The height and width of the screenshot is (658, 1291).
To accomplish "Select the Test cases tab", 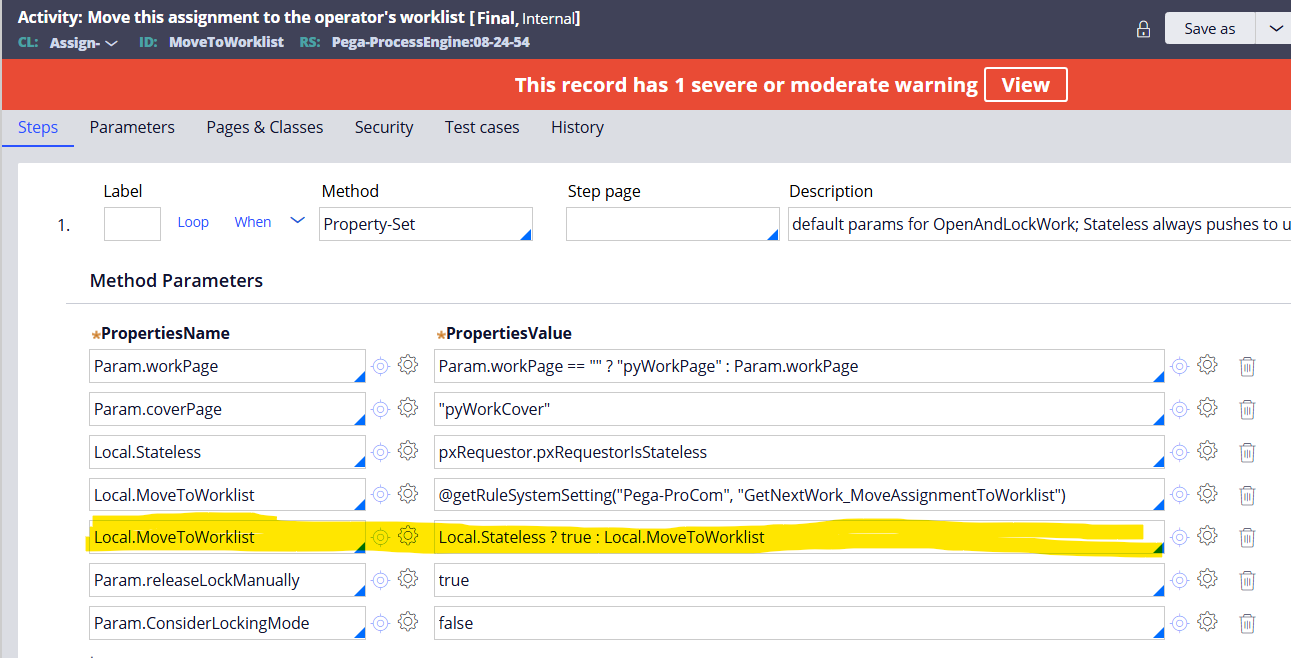I will (x=481, y=127).
